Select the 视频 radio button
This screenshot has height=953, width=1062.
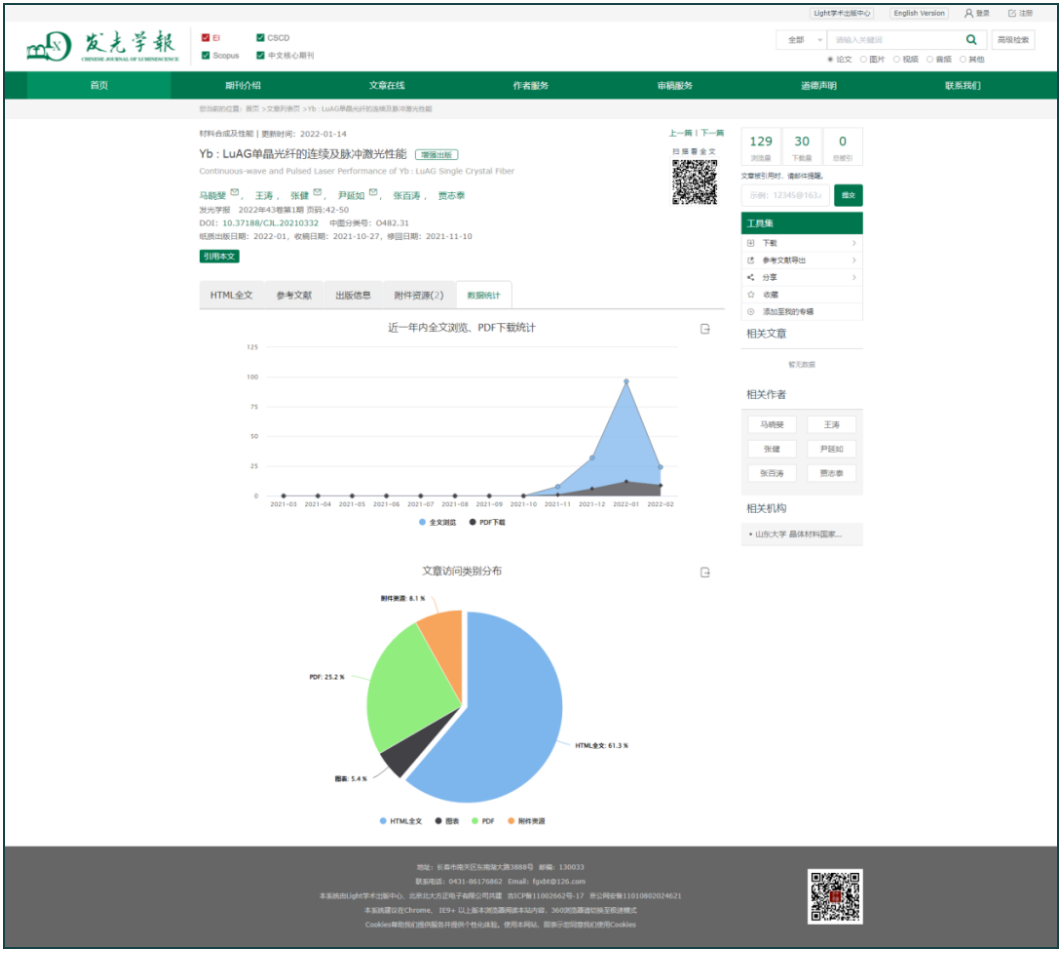coord(897,59)
